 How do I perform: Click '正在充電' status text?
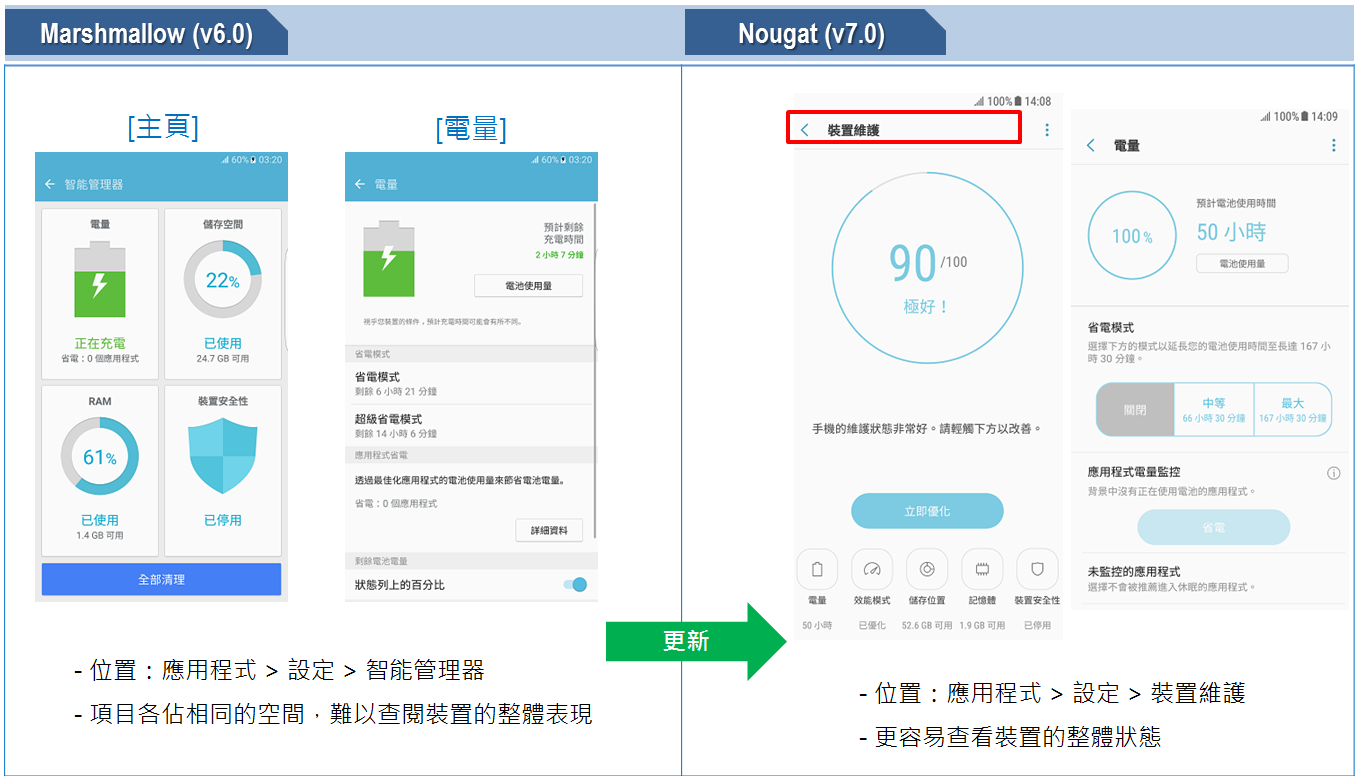(100, 343)
